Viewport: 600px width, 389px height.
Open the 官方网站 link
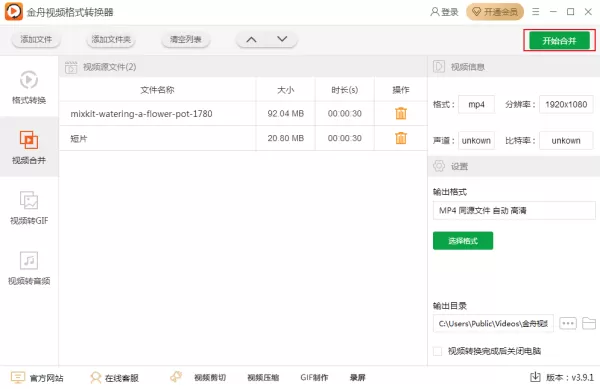pos(37,378)
